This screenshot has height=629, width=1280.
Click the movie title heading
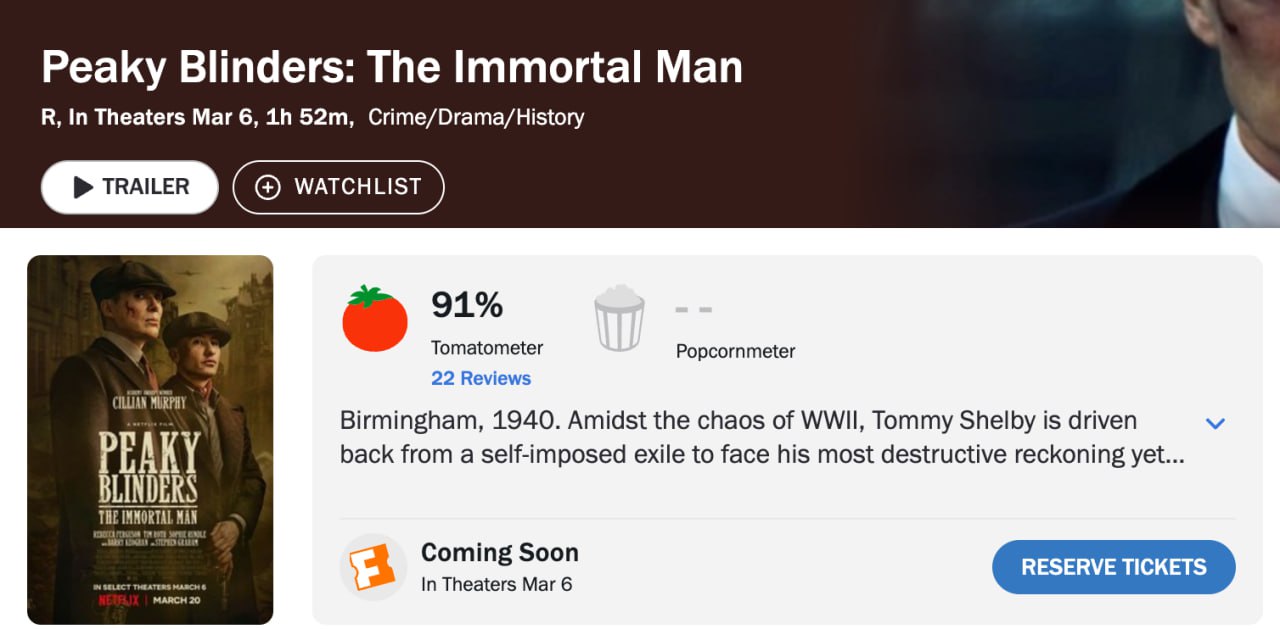click(392, 67)
